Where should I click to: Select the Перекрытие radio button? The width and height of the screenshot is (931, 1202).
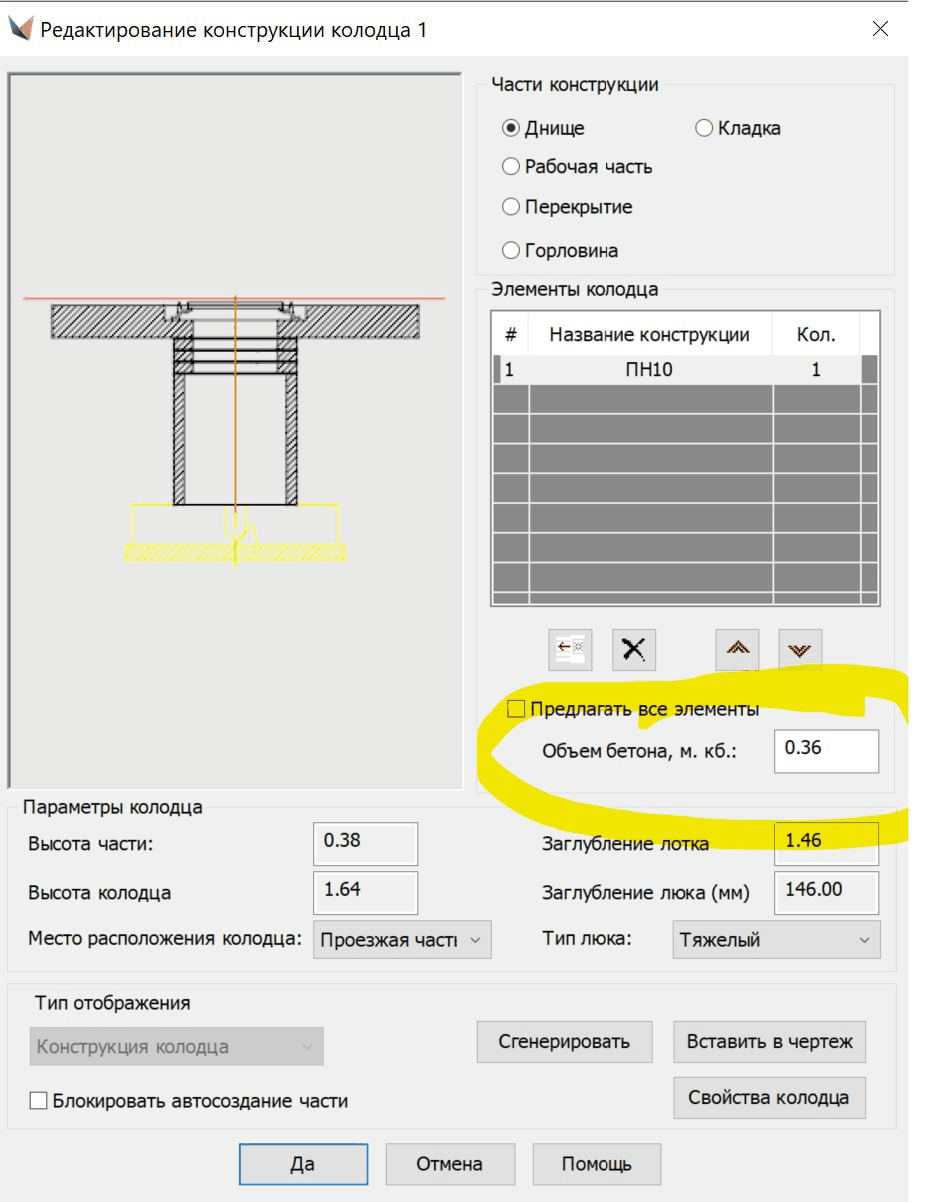[512, 207]
